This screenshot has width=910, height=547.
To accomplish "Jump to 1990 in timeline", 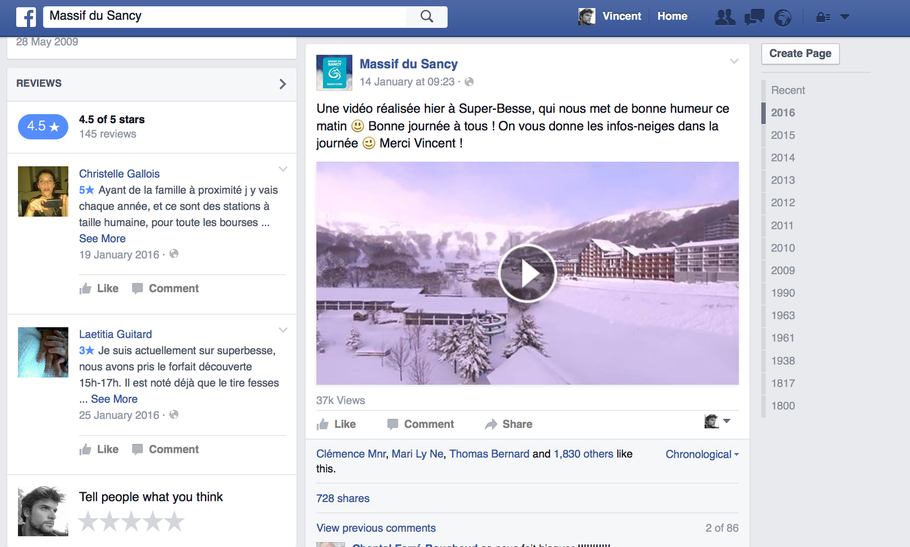I will [x=783, y=293].
